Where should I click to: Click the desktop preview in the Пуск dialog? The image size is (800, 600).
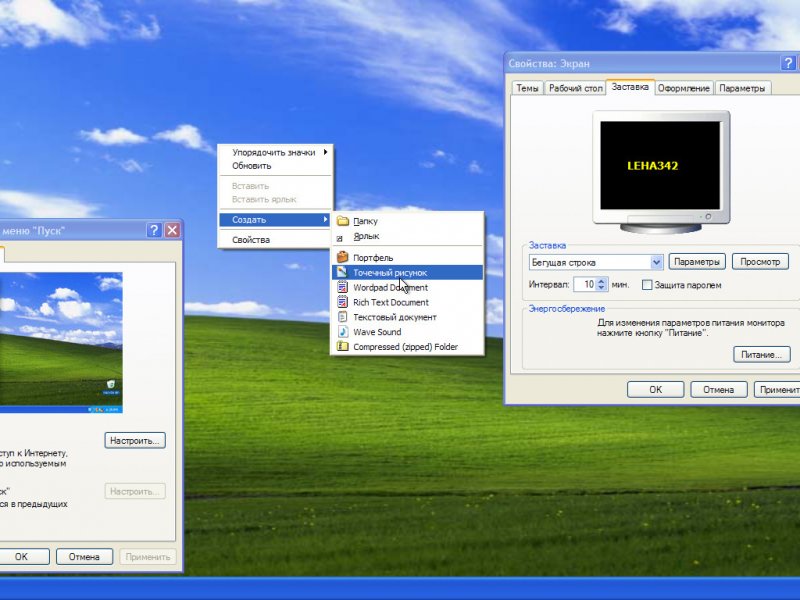pos(61,343)
